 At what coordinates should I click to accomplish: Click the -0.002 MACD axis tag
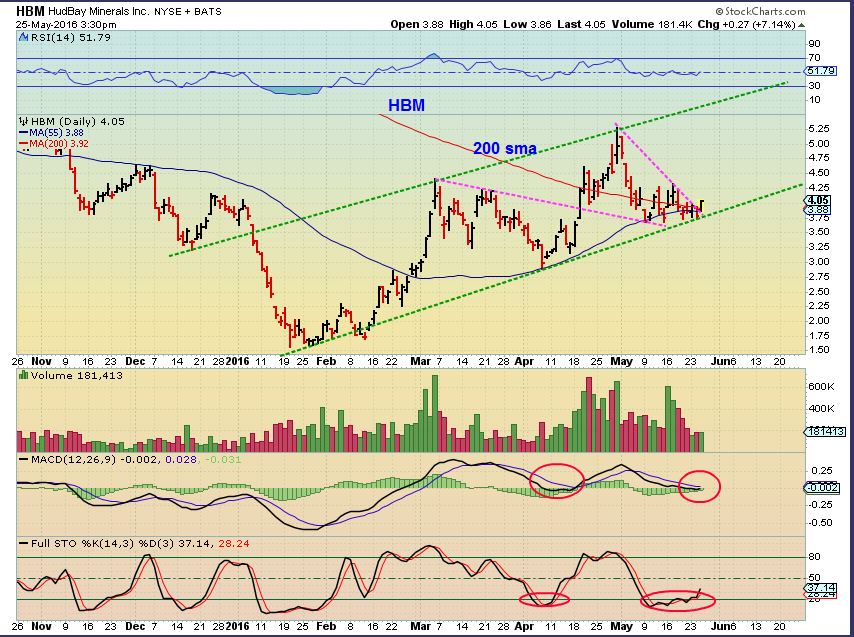821,487
